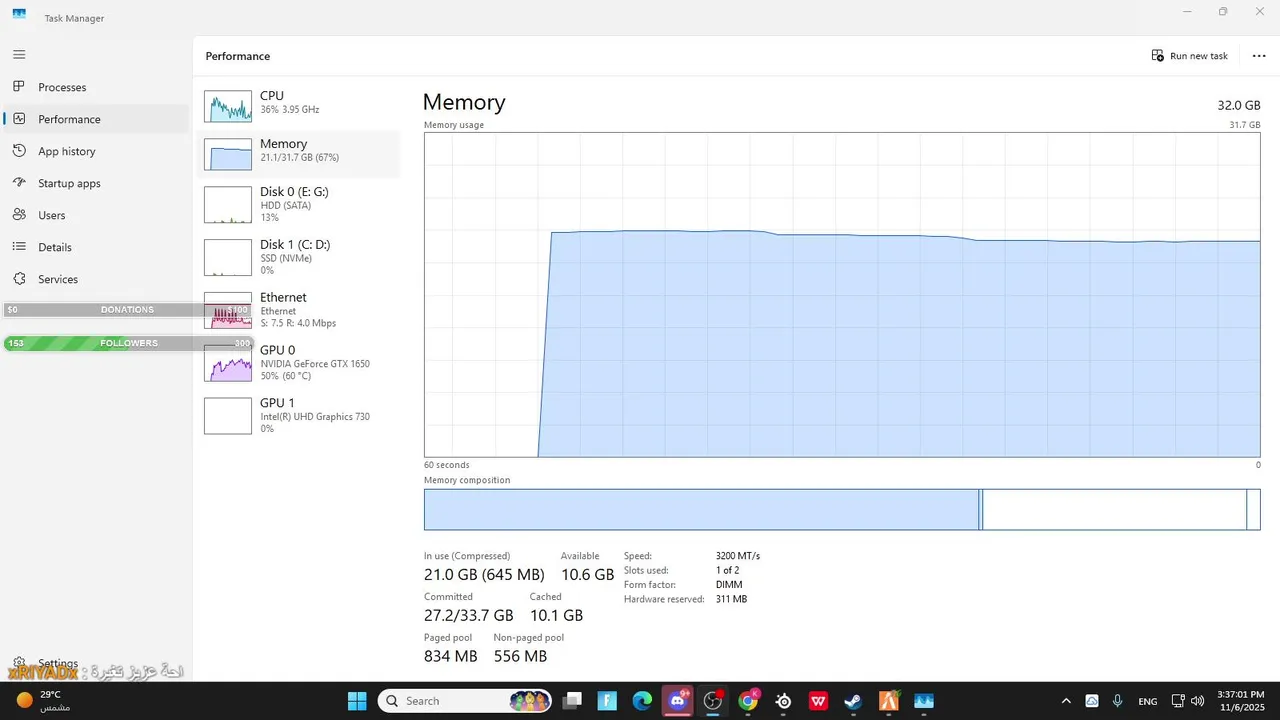Select GPU 1 Intel UHD Graphics

click(x=298, y=417)
